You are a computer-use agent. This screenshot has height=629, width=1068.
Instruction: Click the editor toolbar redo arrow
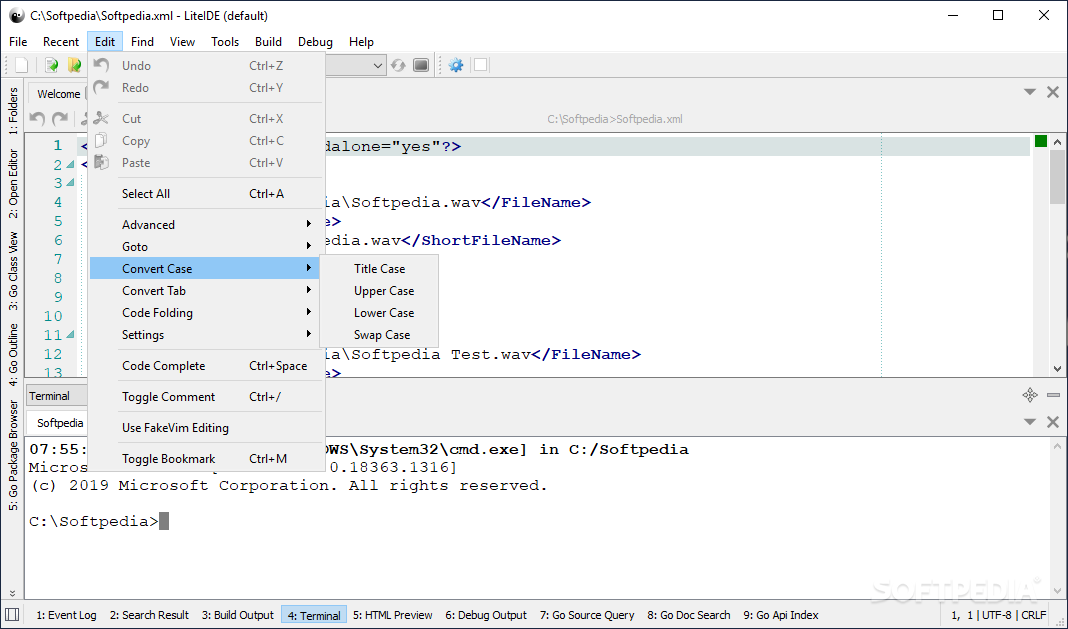[x=60, y=119]
